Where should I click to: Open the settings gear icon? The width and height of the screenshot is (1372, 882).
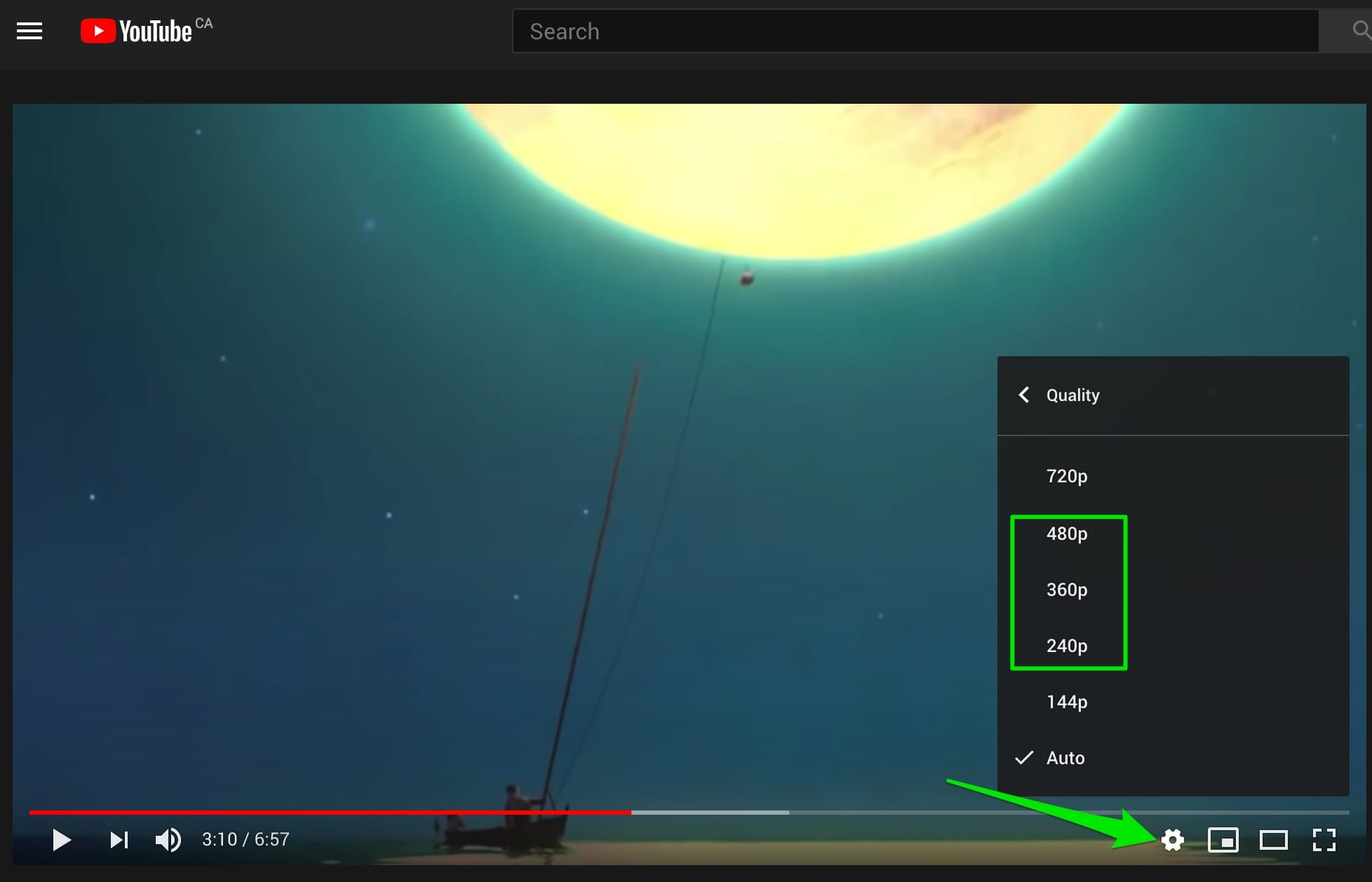coord(1172,839)
